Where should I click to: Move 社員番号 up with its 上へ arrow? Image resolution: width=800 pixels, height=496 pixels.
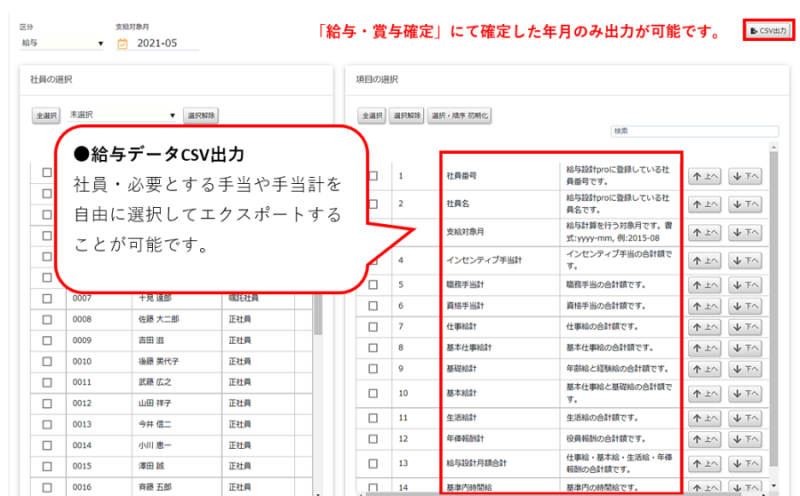705,177
